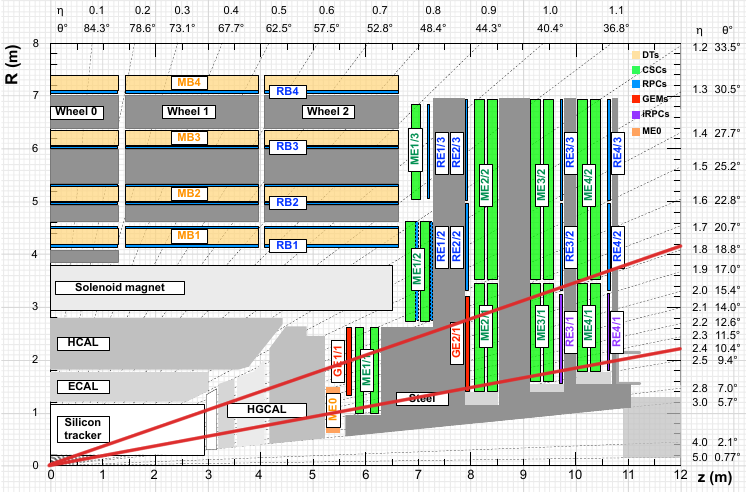Viewport: 746px width, 492px height.
Task: Click the Steel label
Action: 422,399
